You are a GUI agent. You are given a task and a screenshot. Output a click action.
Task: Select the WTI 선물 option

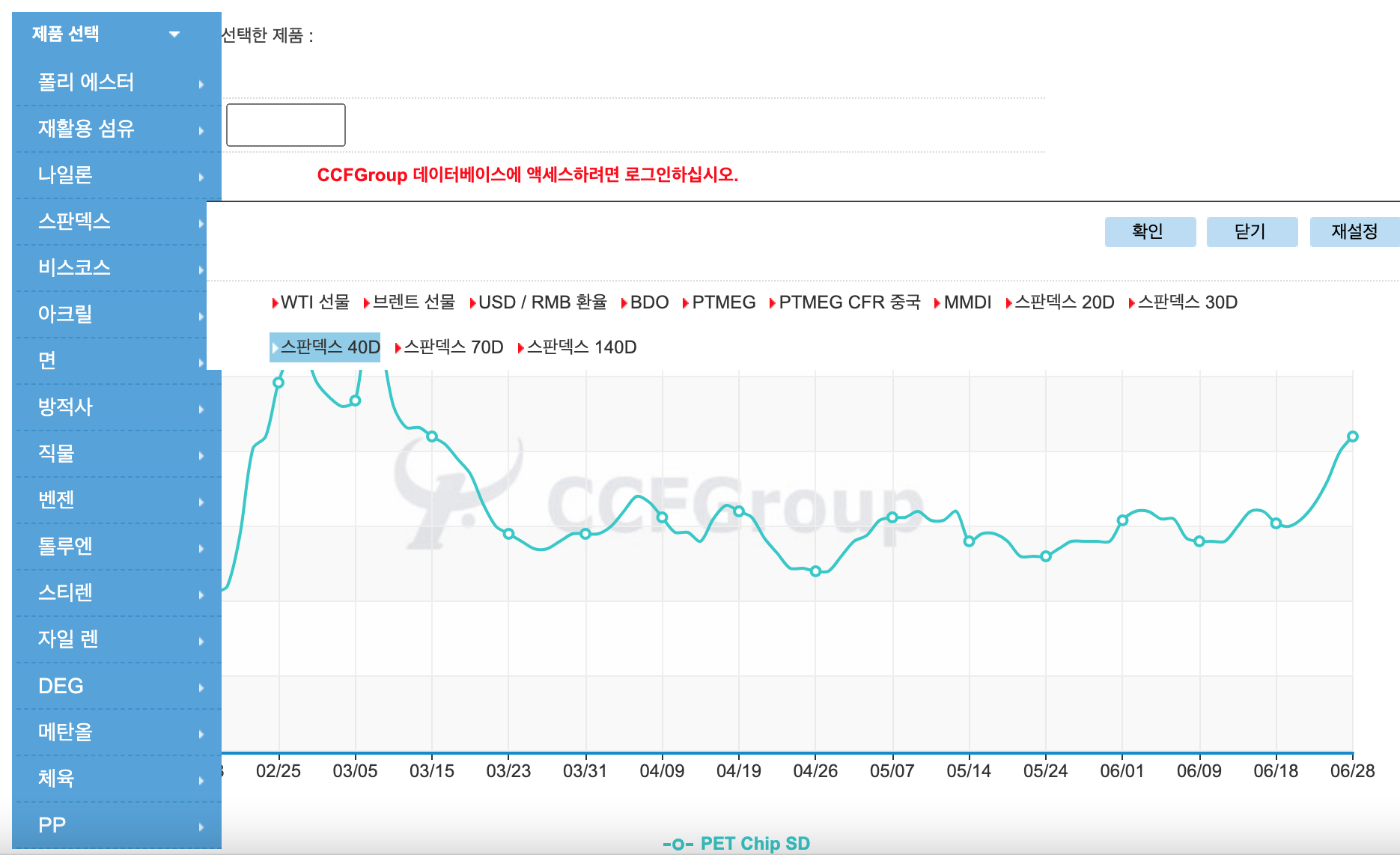(x=311, y=302)
